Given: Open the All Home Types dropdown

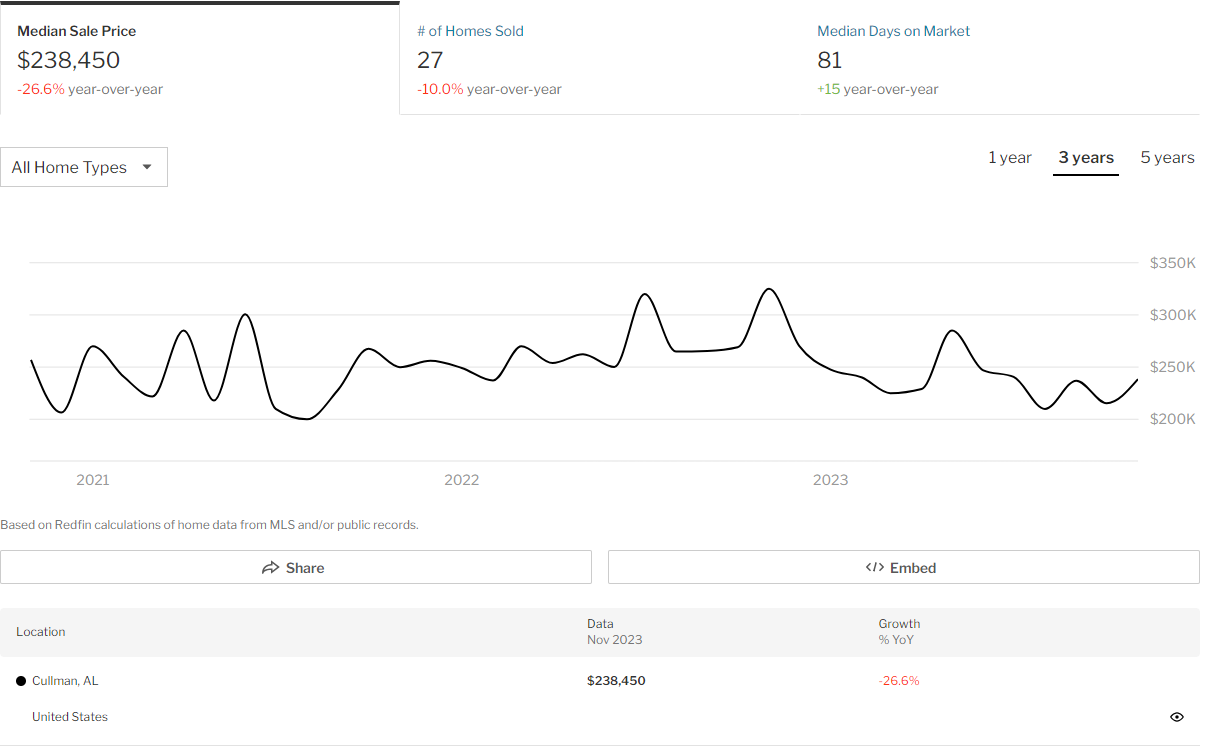Looking at the screenshot, I should click(83, 167).
